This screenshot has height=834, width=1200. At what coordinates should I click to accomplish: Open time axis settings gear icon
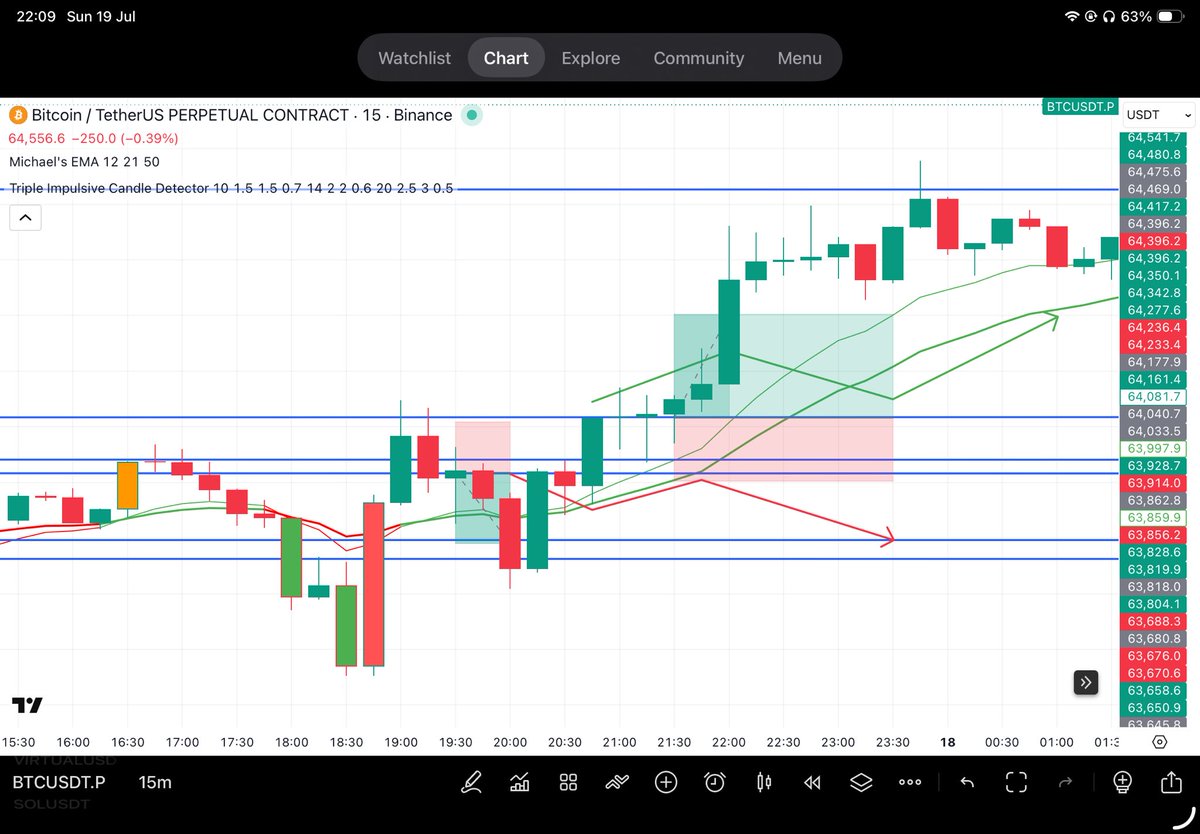[x=1159, y=742]
